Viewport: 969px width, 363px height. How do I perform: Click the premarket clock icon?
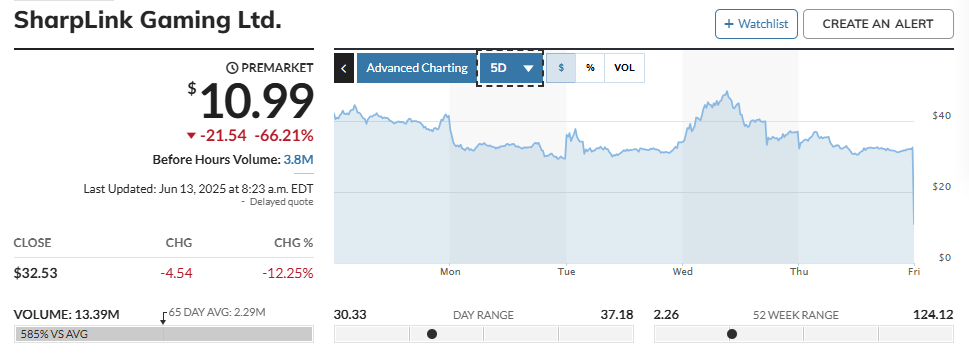pyautogui.click(x=232, y=68)
